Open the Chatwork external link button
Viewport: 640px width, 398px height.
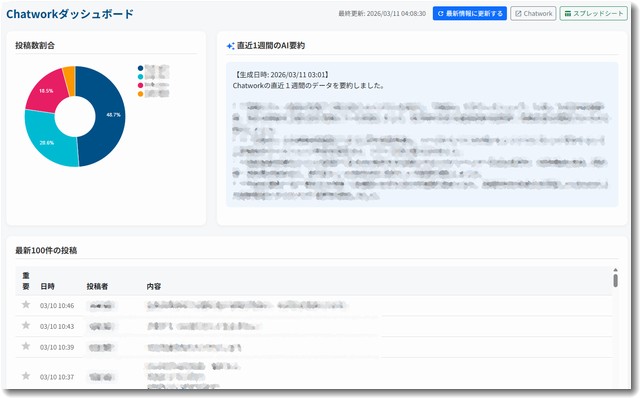pyautogui.click(x=533, y=13)
